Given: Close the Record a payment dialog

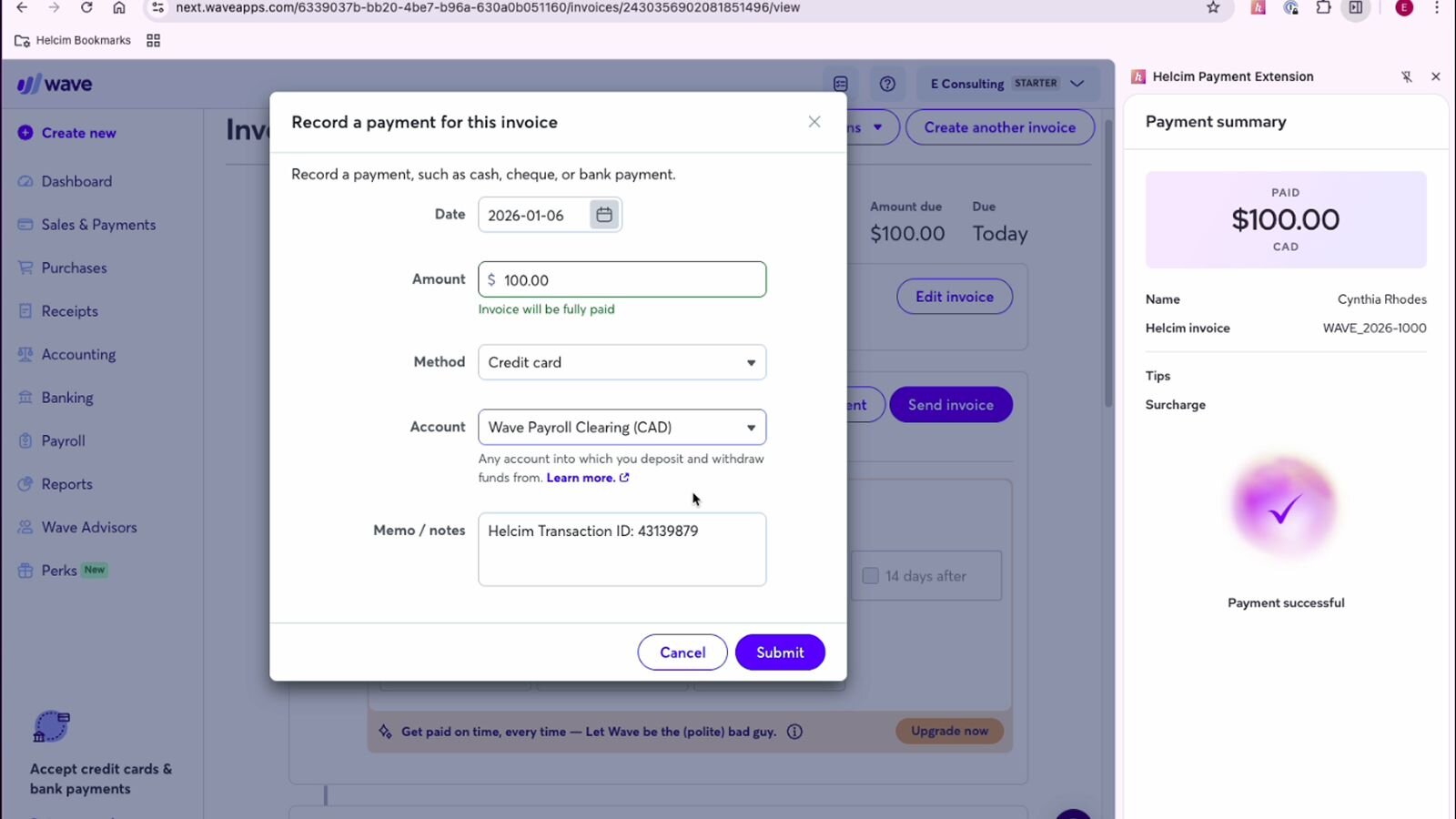Looking at the screenshot, I should click(x=814, y=122).
